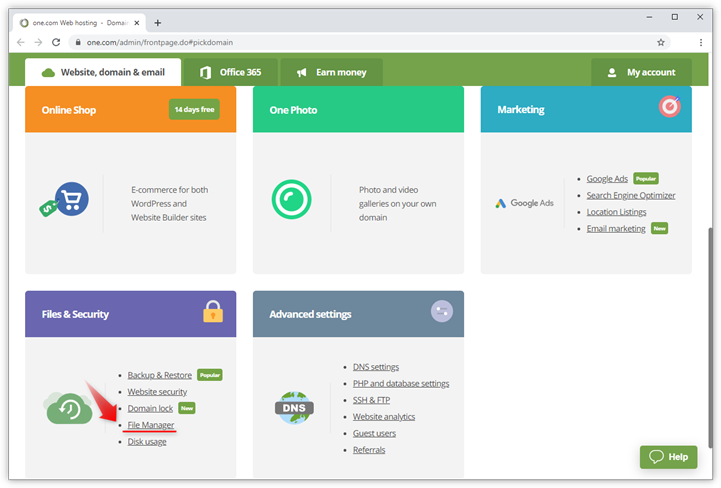
Task: Open the Guest users link
Action: pos(374,433)
